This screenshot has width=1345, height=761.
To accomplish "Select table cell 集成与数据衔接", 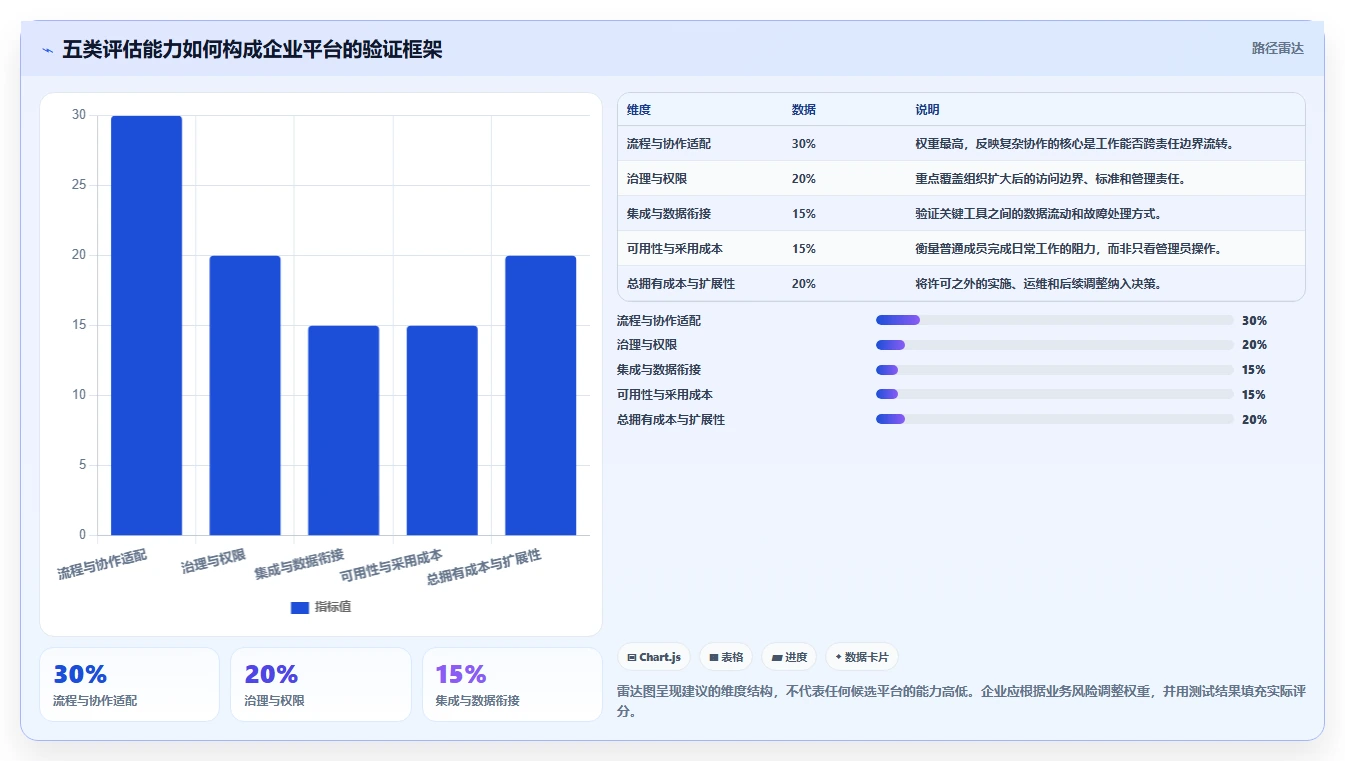I will click(669, 214).
